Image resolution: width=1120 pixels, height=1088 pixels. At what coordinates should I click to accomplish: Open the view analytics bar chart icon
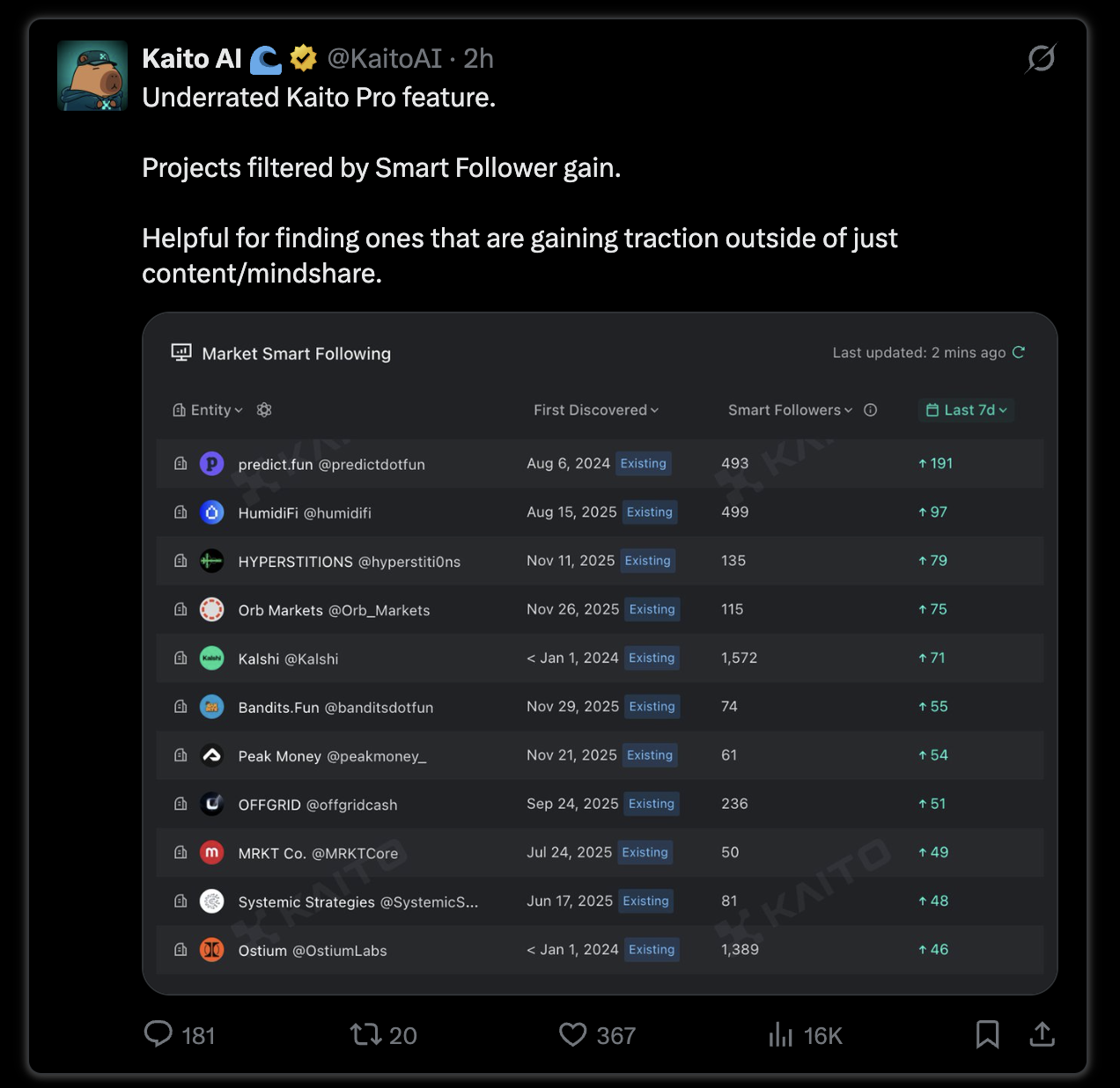click(781, 1034)
